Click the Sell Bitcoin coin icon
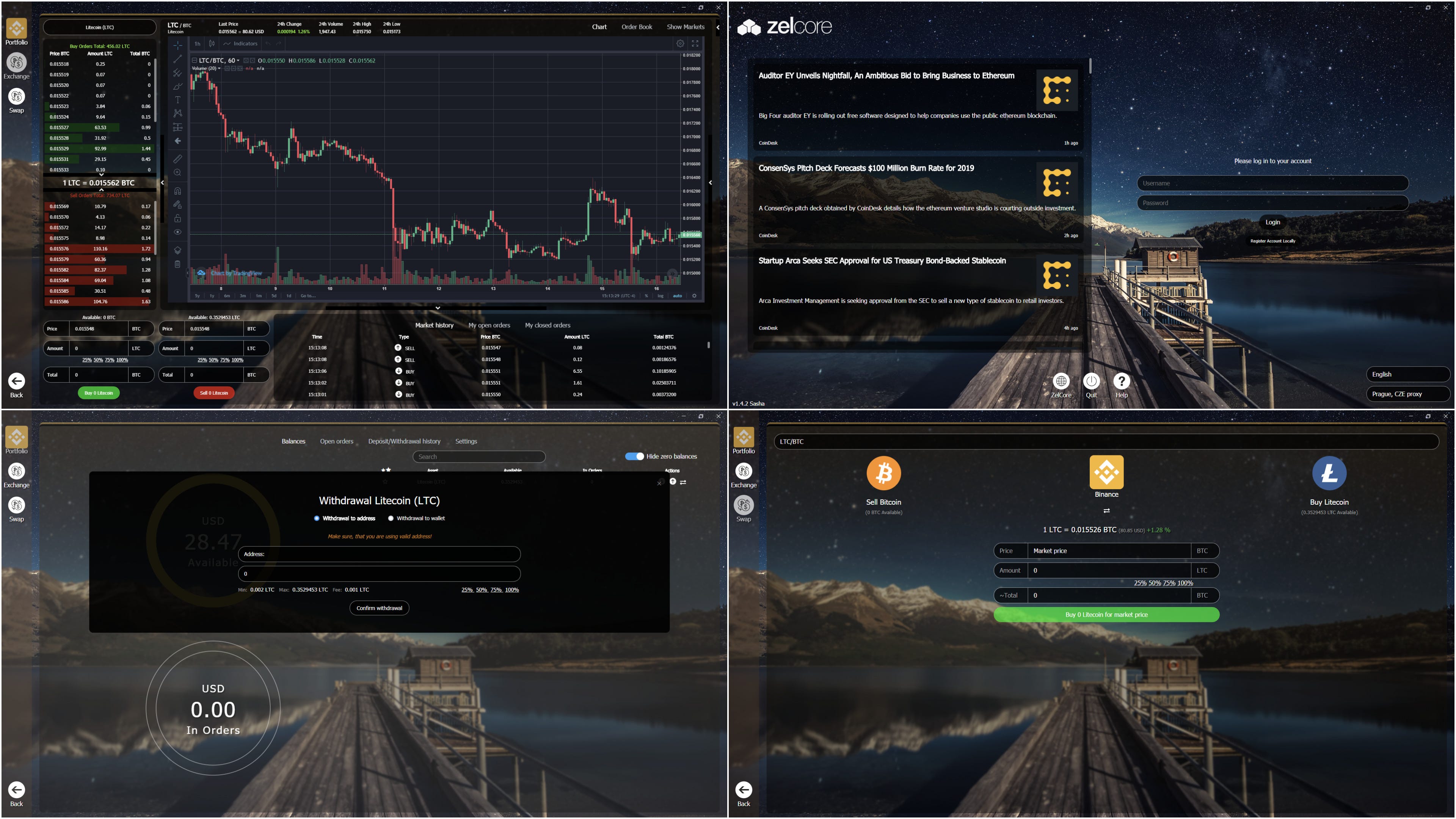The image size is (1456, 819). point(883,473)
